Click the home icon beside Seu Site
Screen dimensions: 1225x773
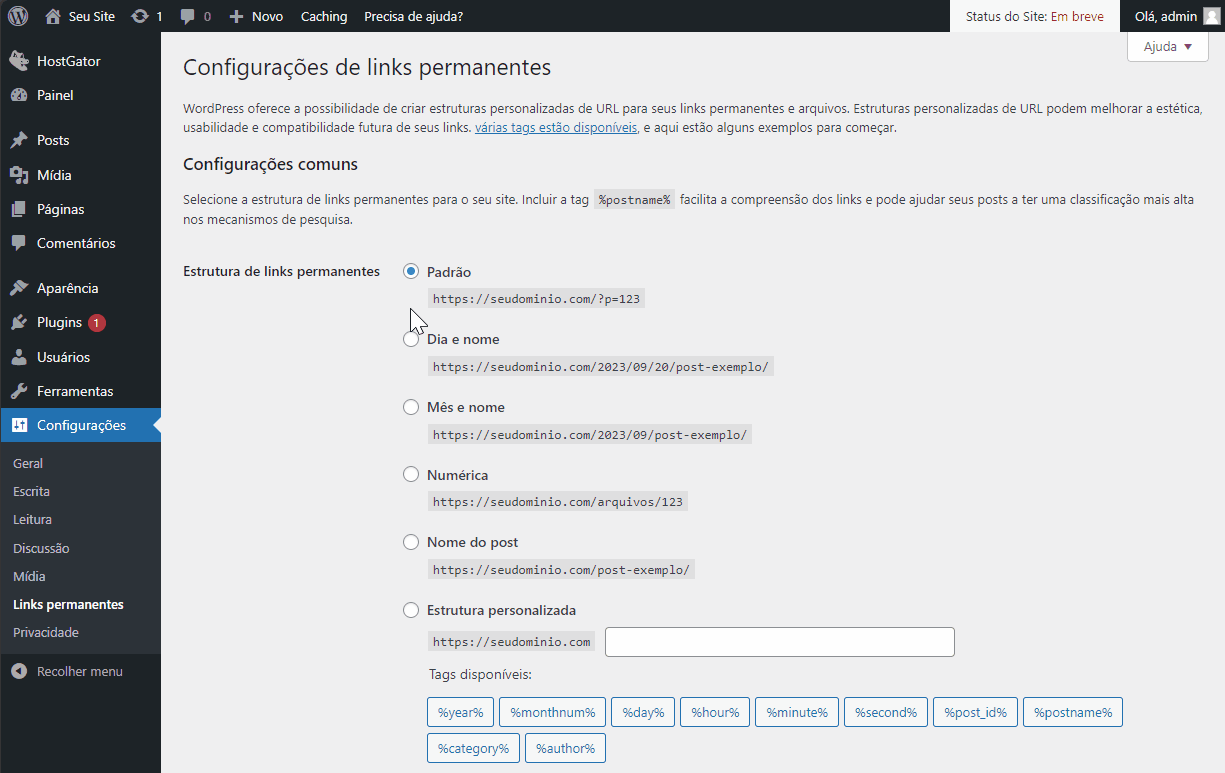pyautogui.click(x=53, y=16)
